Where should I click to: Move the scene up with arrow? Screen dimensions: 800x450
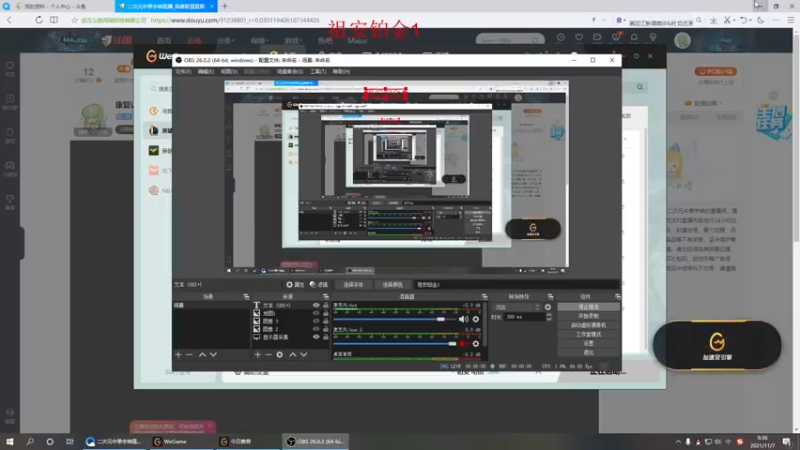[x=202, y=354]
